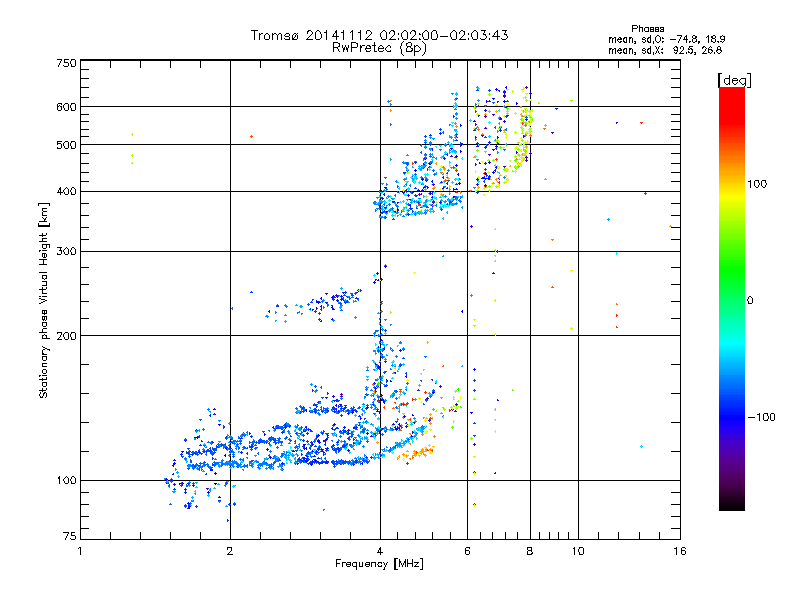Click the 'Phases' header text

[x=647, y=29]
